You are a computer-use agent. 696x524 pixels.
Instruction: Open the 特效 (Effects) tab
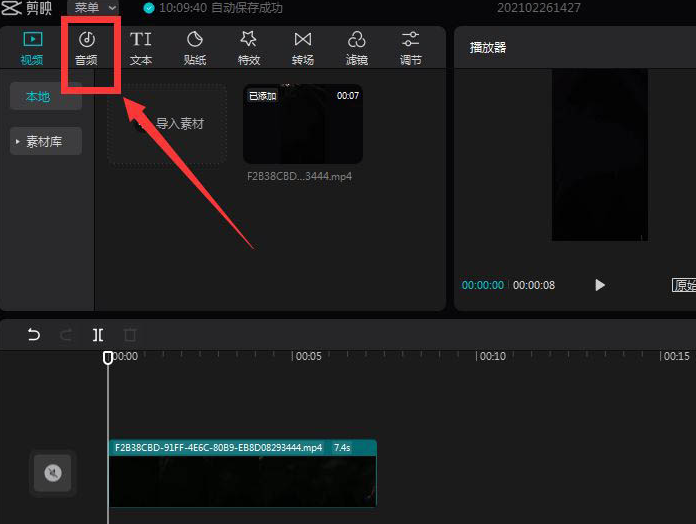click(249, 48)
